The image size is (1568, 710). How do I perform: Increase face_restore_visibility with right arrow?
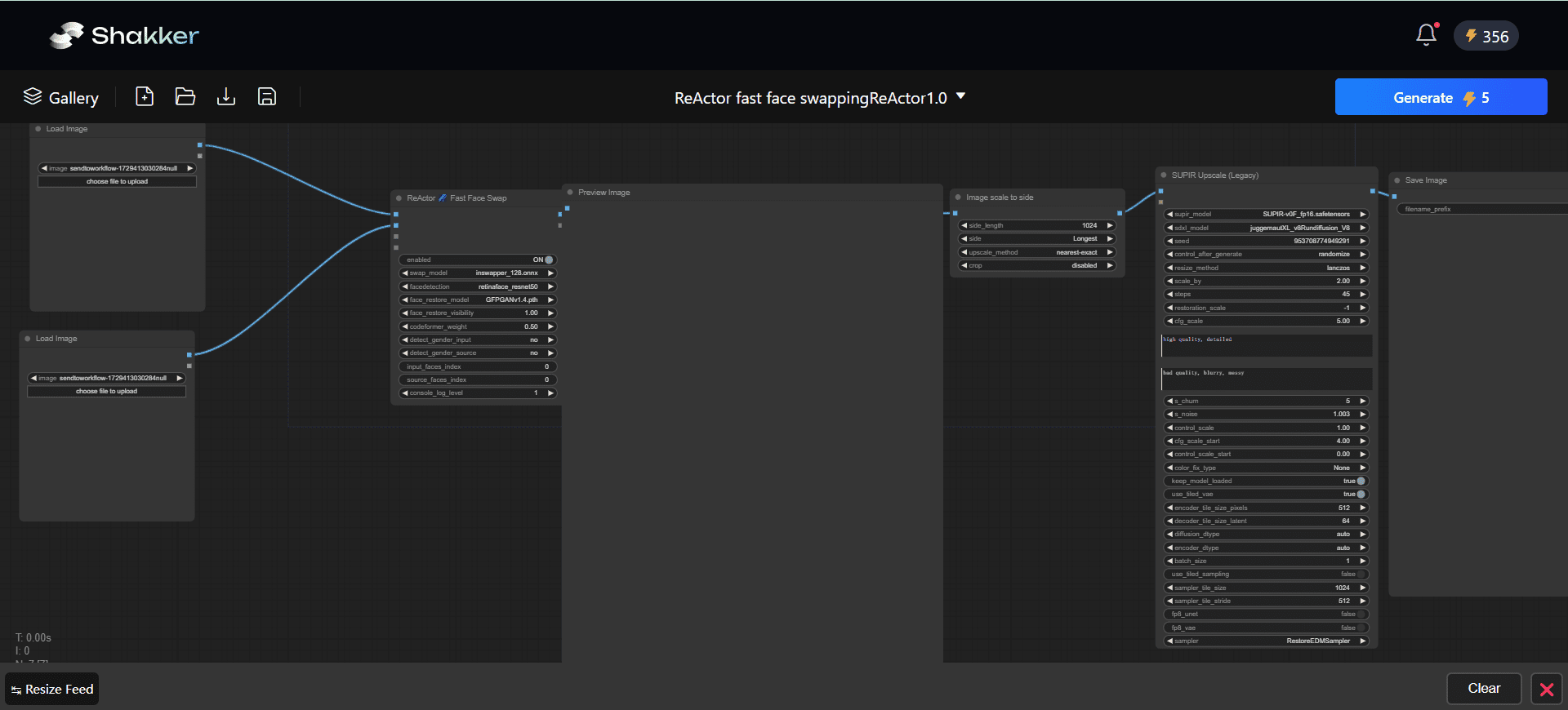pos(551,313)
